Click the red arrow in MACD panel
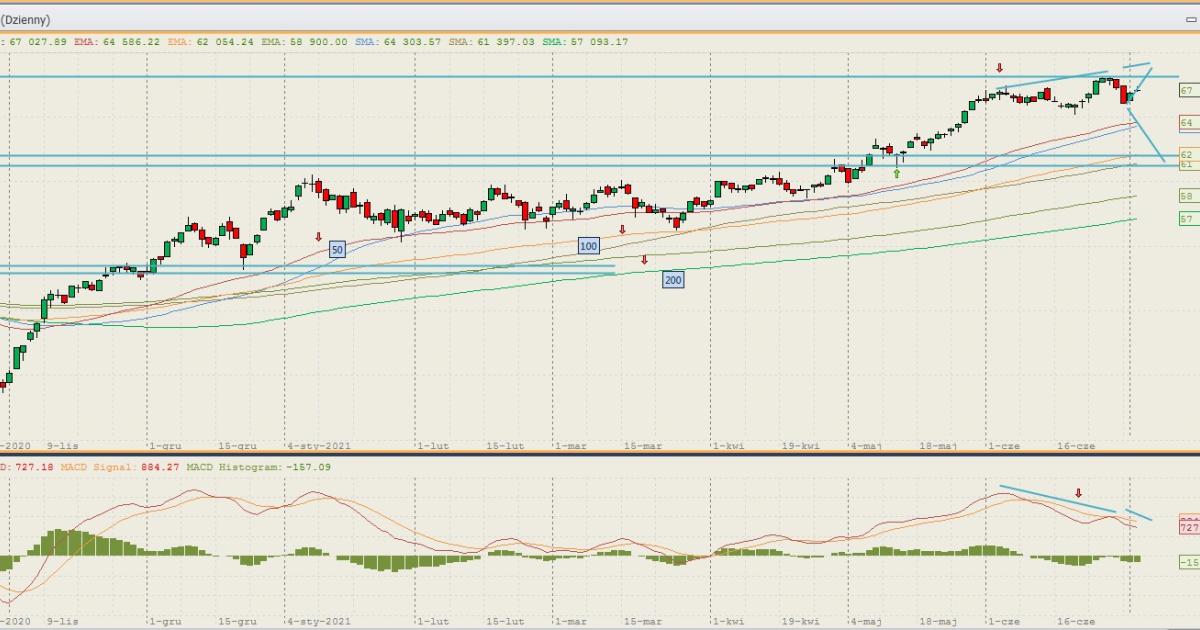The image size is (1200, 630). pyautogui.click(x=1078, y=493)
